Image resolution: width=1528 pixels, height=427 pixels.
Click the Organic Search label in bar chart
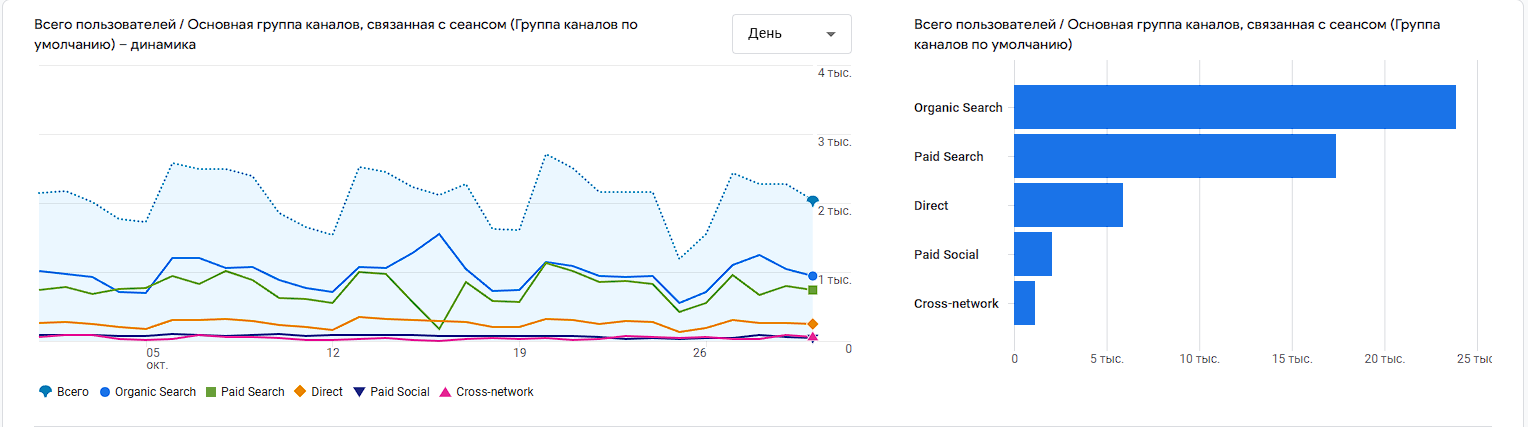coord(957,108)
